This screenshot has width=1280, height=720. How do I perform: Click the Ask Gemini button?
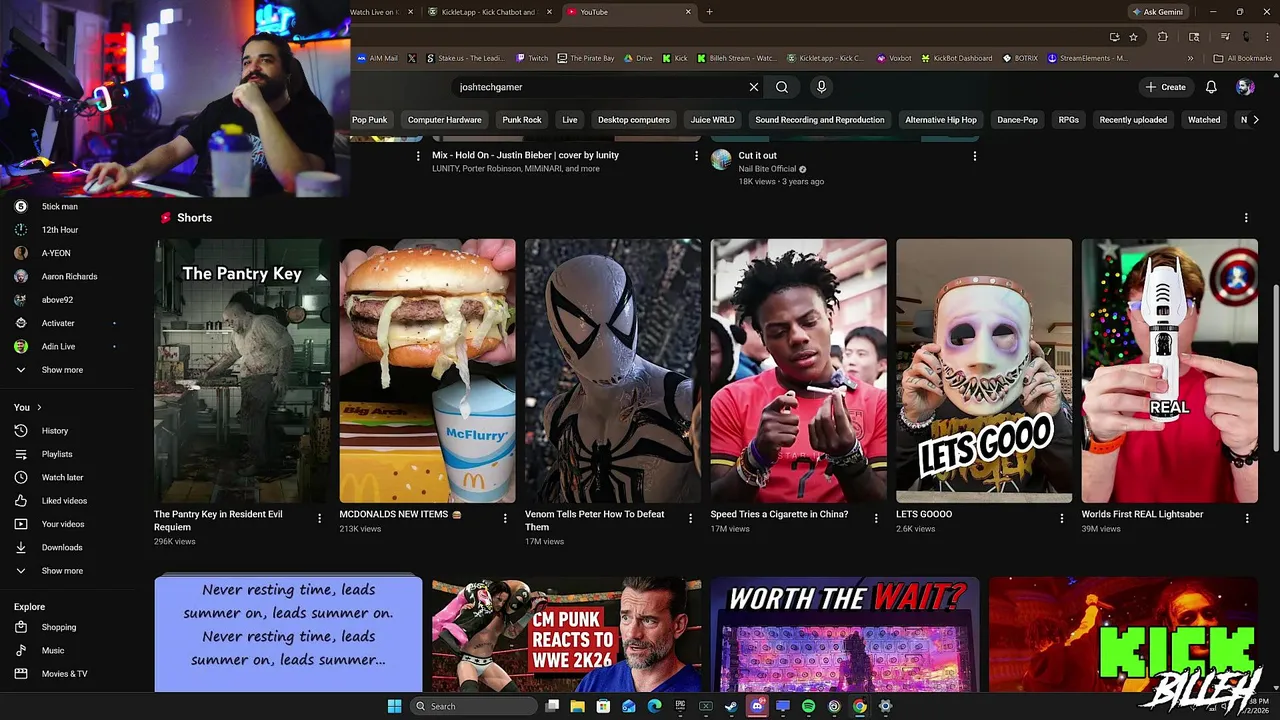tap(1157, 12)
